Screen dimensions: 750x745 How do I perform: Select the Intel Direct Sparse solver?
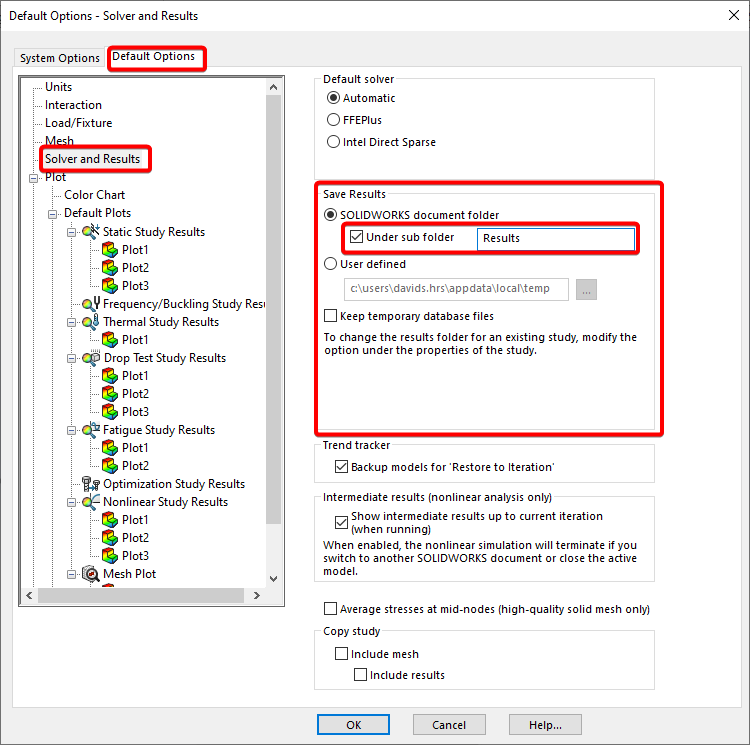[x=333, y=142]
